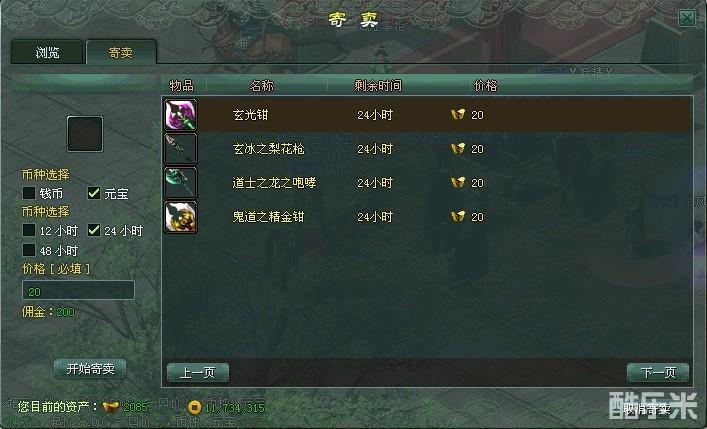Toggle the 24 小时 duration checkbox
This screenshot has width=707, height=429.
94,230
